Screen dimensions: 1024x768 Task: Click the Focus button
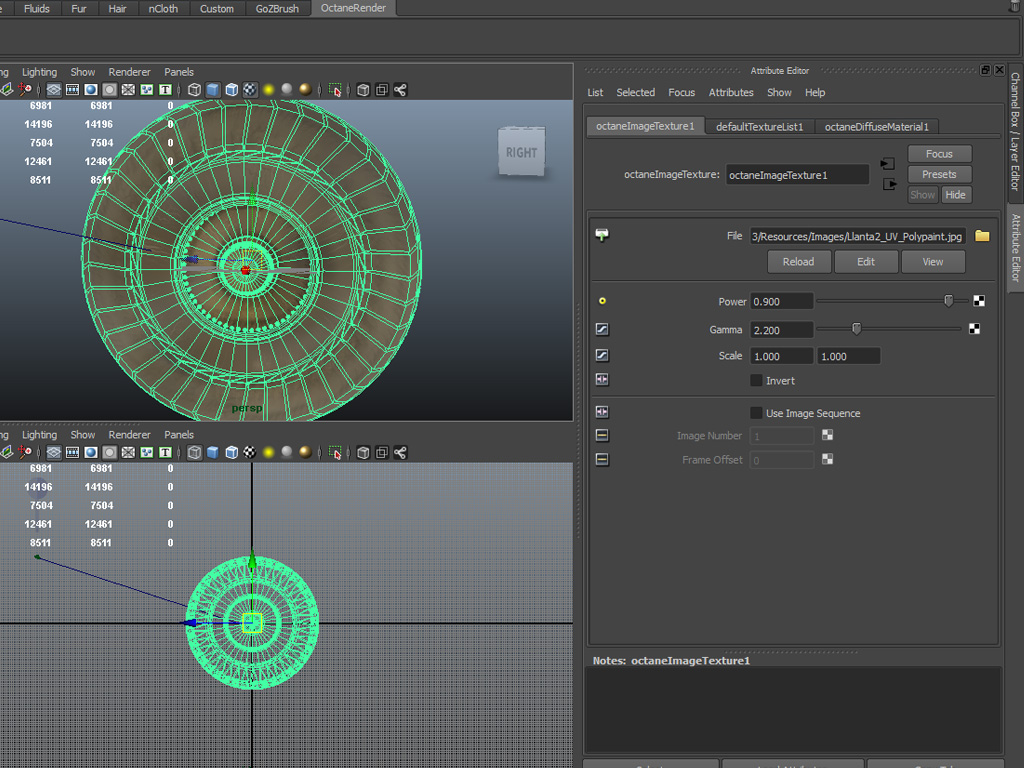(939, 154)
